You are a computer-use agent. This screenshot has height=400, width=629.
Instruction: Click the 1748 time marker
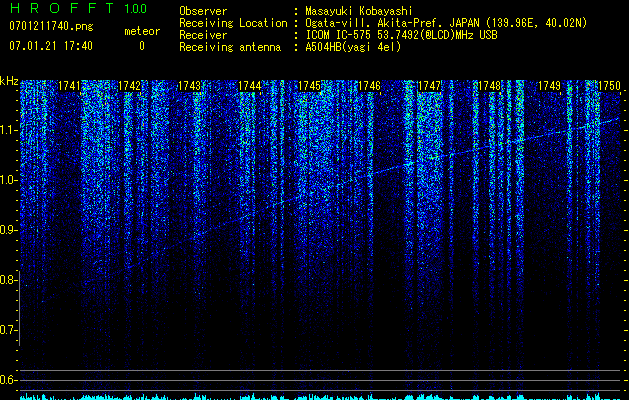click(x=489, y=86)
